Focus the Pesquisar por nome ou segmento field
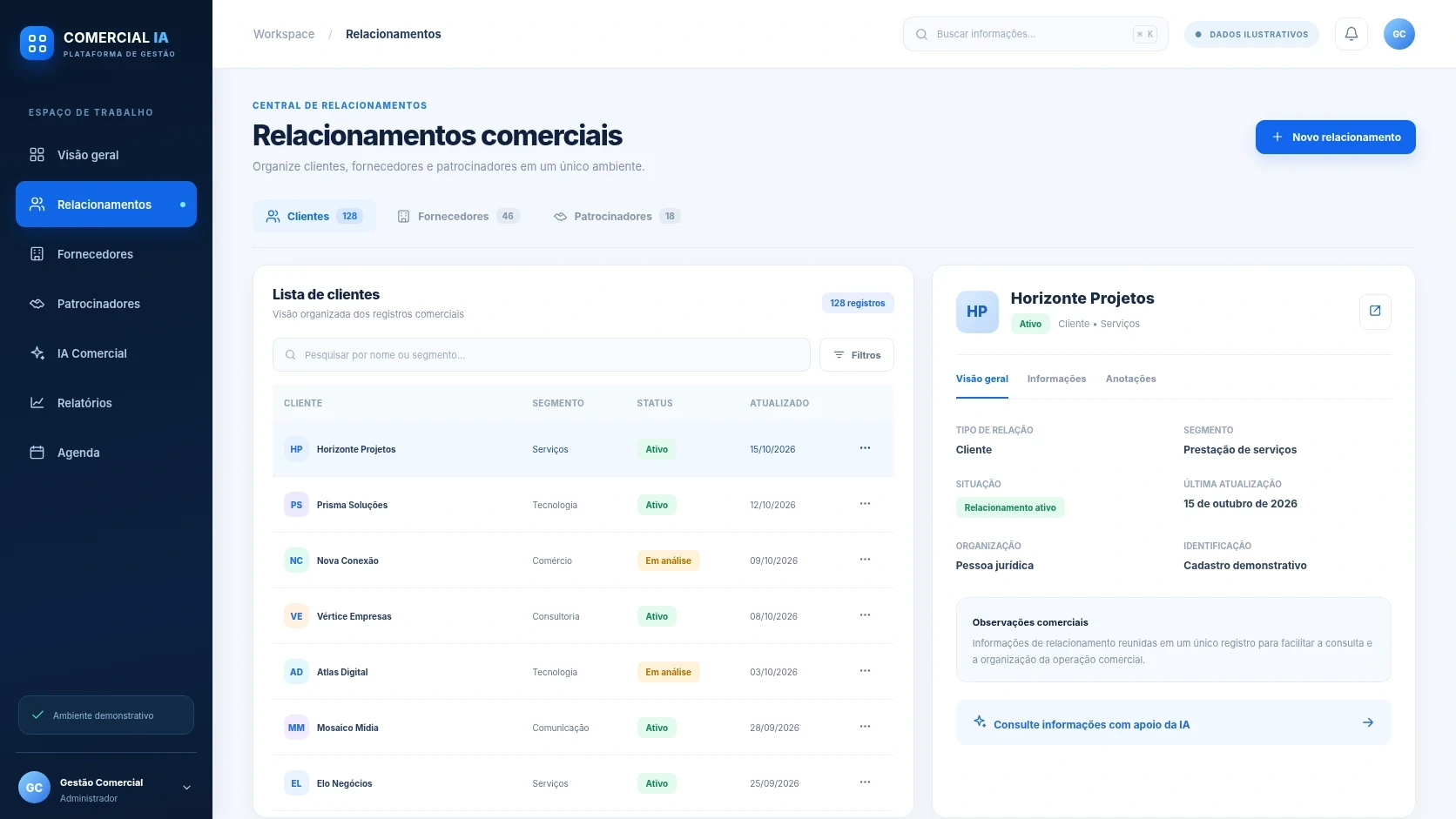 pyautogui.click(x=541, y=355)
